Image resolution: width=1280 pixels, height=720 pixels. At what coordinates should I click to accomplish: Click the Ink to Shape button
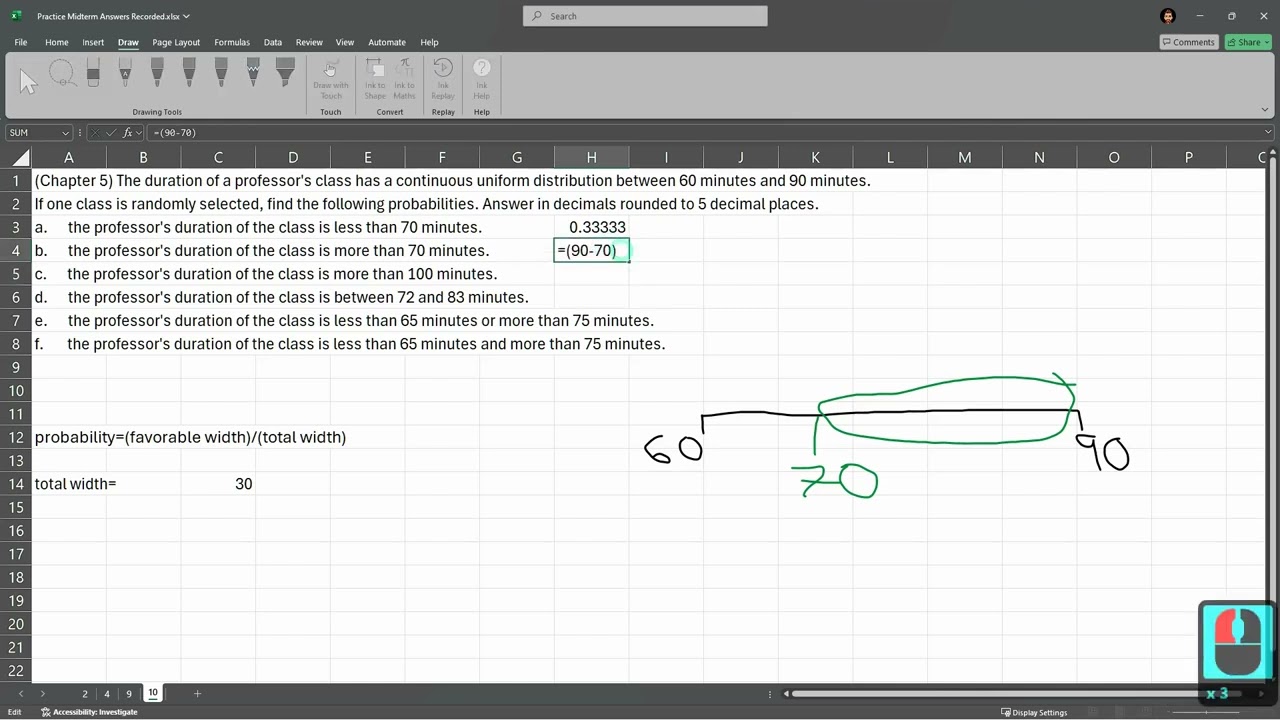point(375,79)
